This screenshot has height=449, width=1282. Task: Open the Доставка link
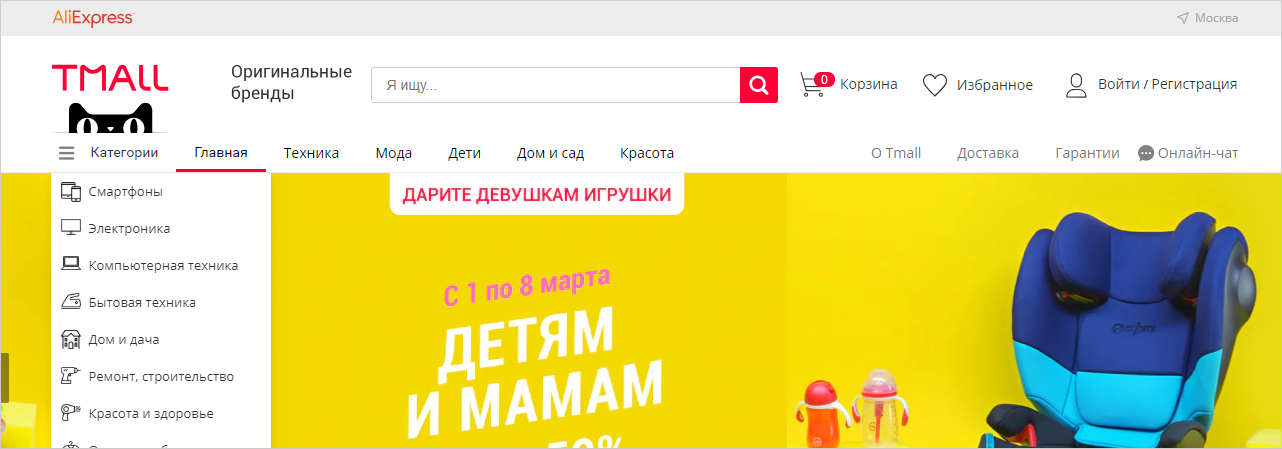pos(988,153)
